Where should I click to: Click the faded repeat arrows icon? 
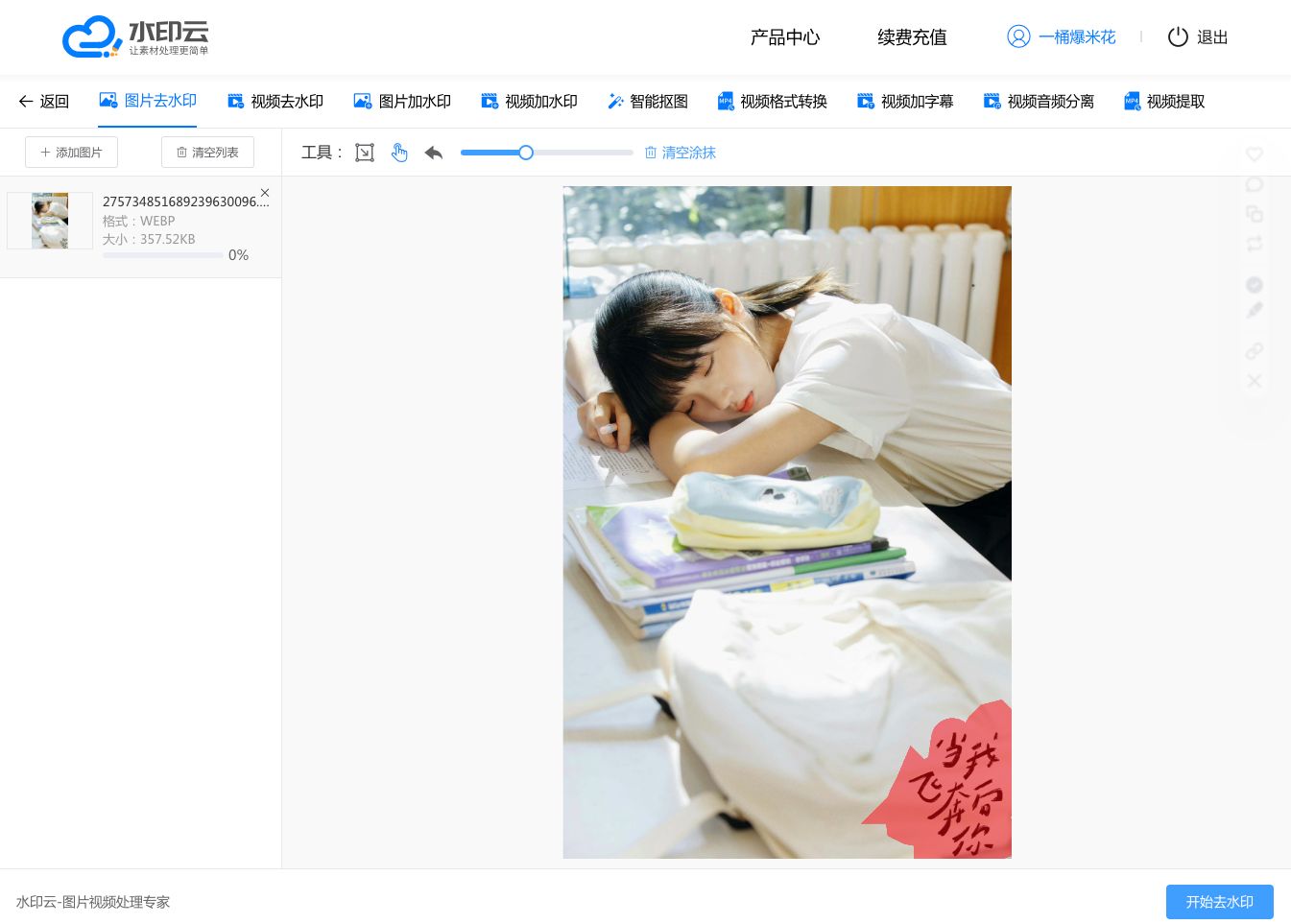tap(1255, 244)
